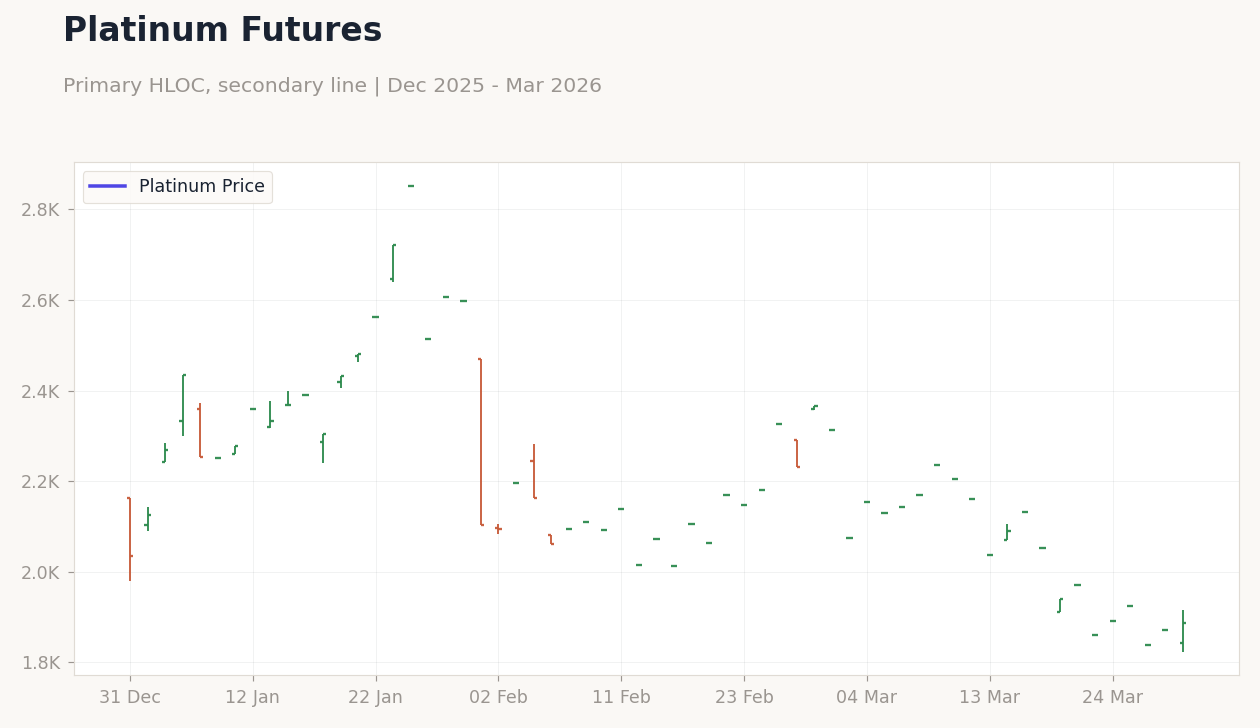The height and width of the screenshot is (728, 1260).
Task: Click the 2.6K y-axis label
Action: tap(40, 301)
